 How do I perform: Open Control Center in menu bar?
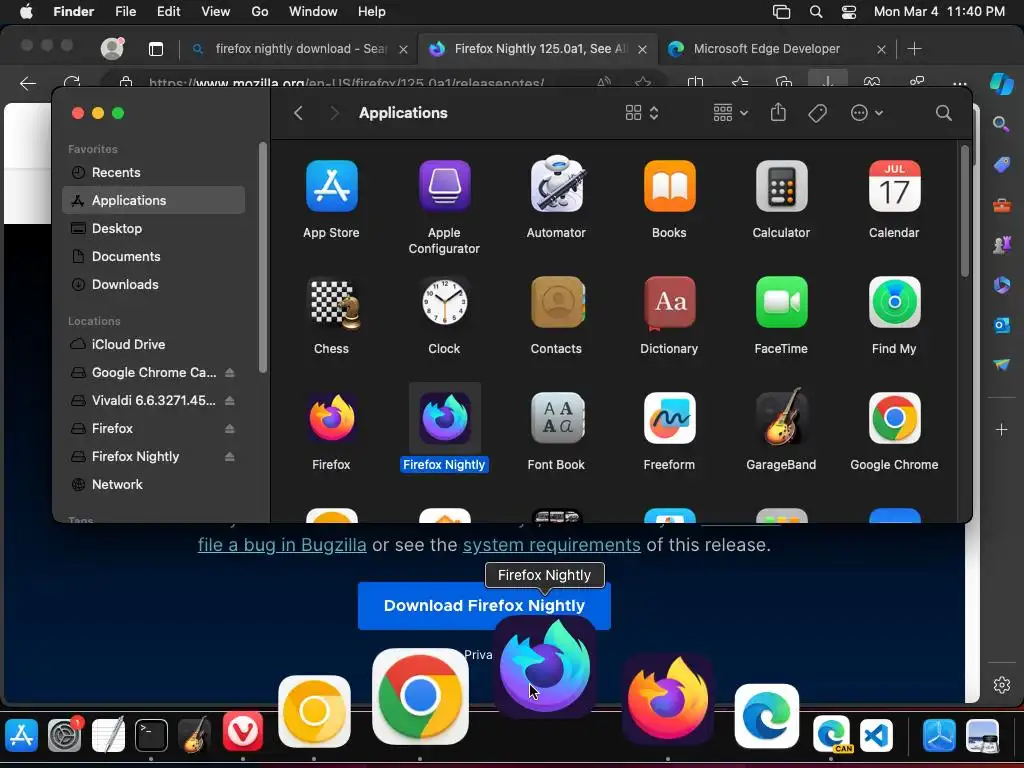click(848, 12)
